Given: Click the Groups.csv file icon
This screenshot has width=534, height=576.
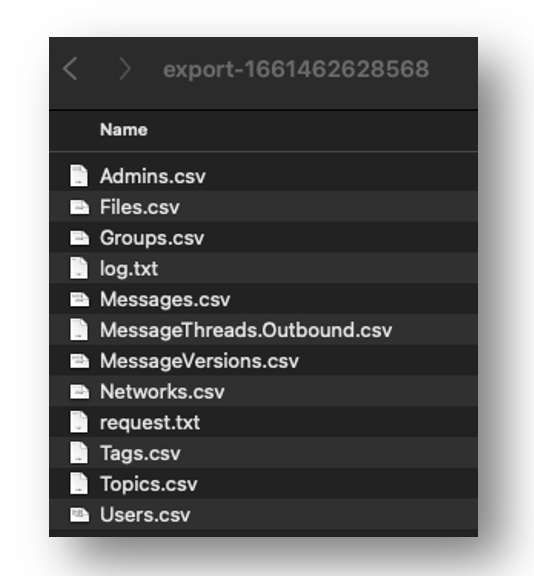Looking at the screenshot, I should click(79, 238).
